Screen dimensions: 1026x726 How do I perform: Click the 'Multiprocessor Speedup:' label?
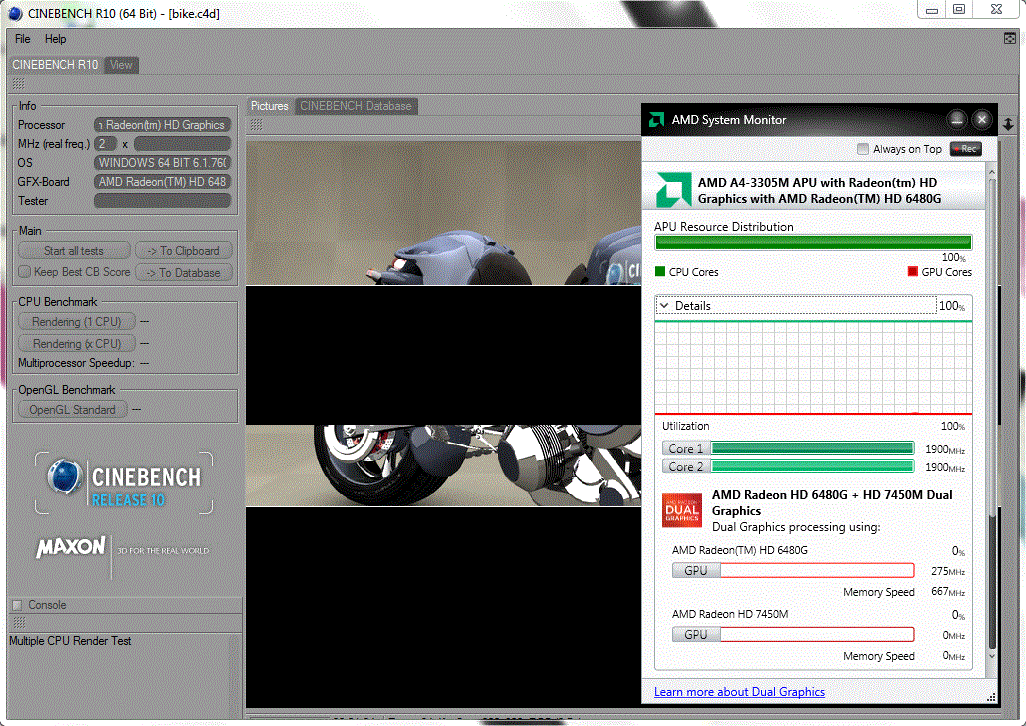coord(76,363)
